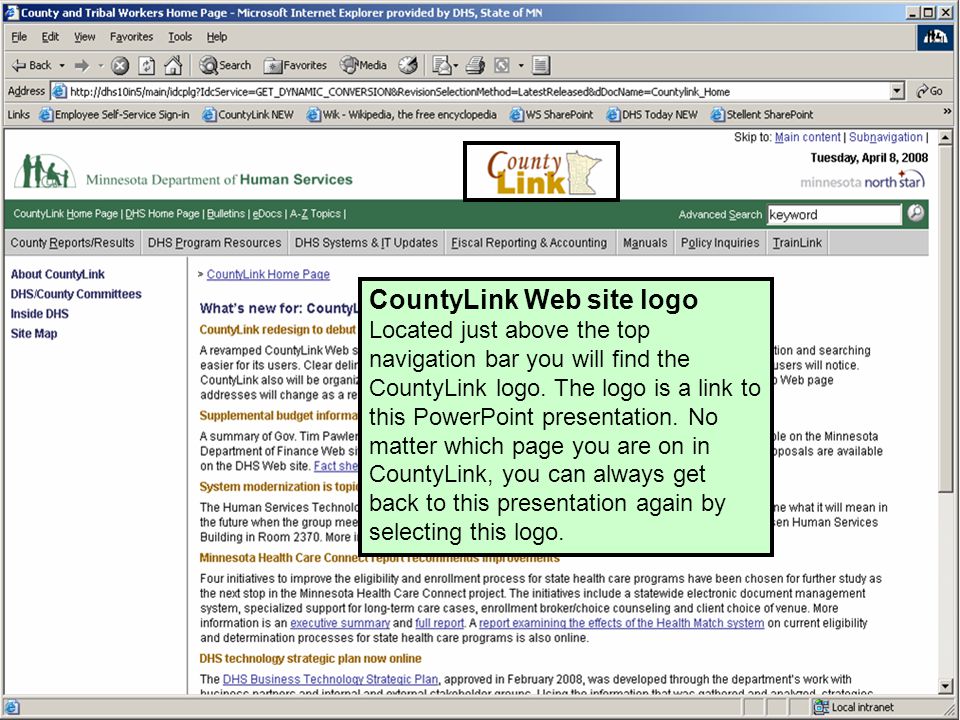Open the WS SharePoint links bar shortcut

552,114
